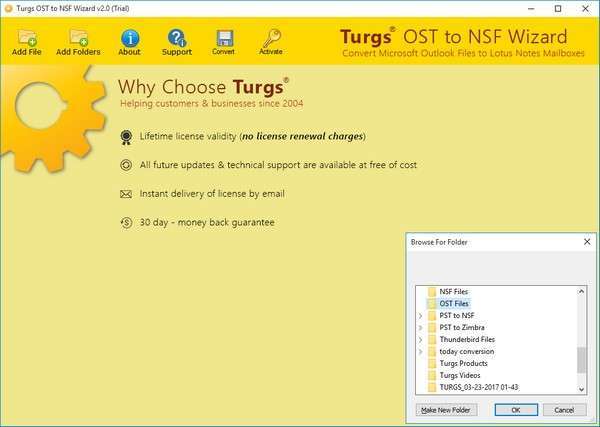
Task: Click the lifetime license ribbon badge icon
Action: [126, 137]
